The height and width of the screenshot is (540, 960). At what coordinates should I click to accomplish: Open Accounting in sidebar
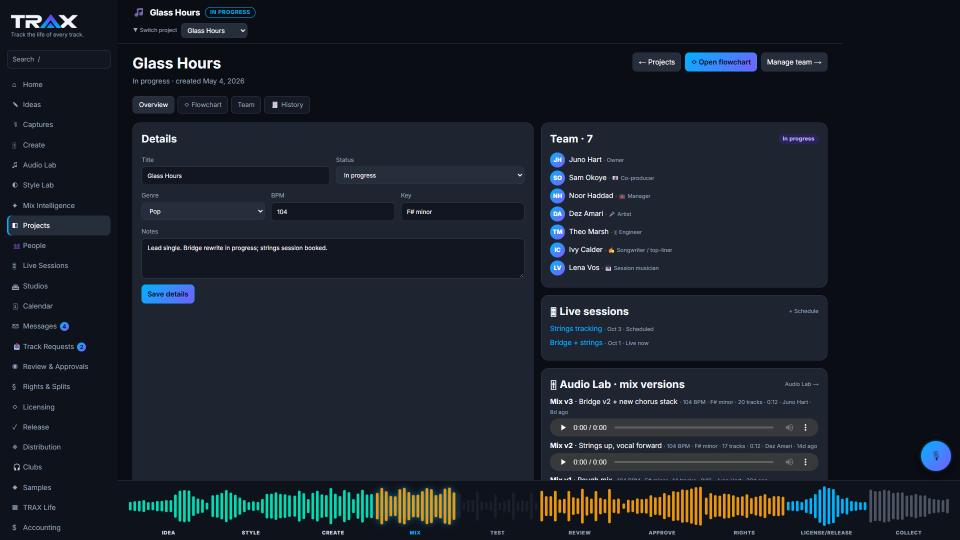point(59,528)
